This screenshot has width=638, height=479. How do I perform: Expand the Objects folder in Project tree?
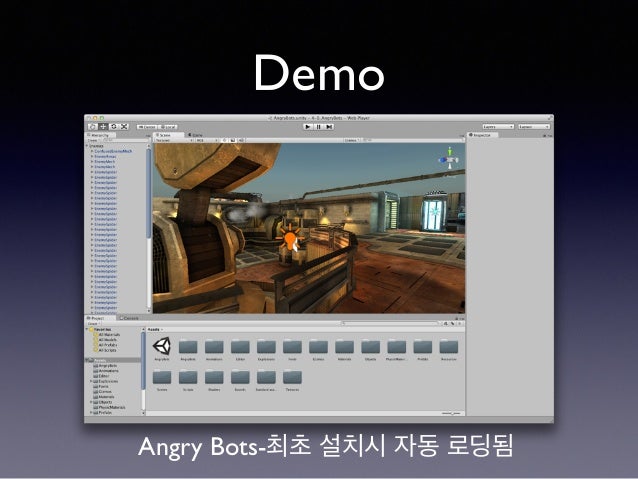(91, 402)
